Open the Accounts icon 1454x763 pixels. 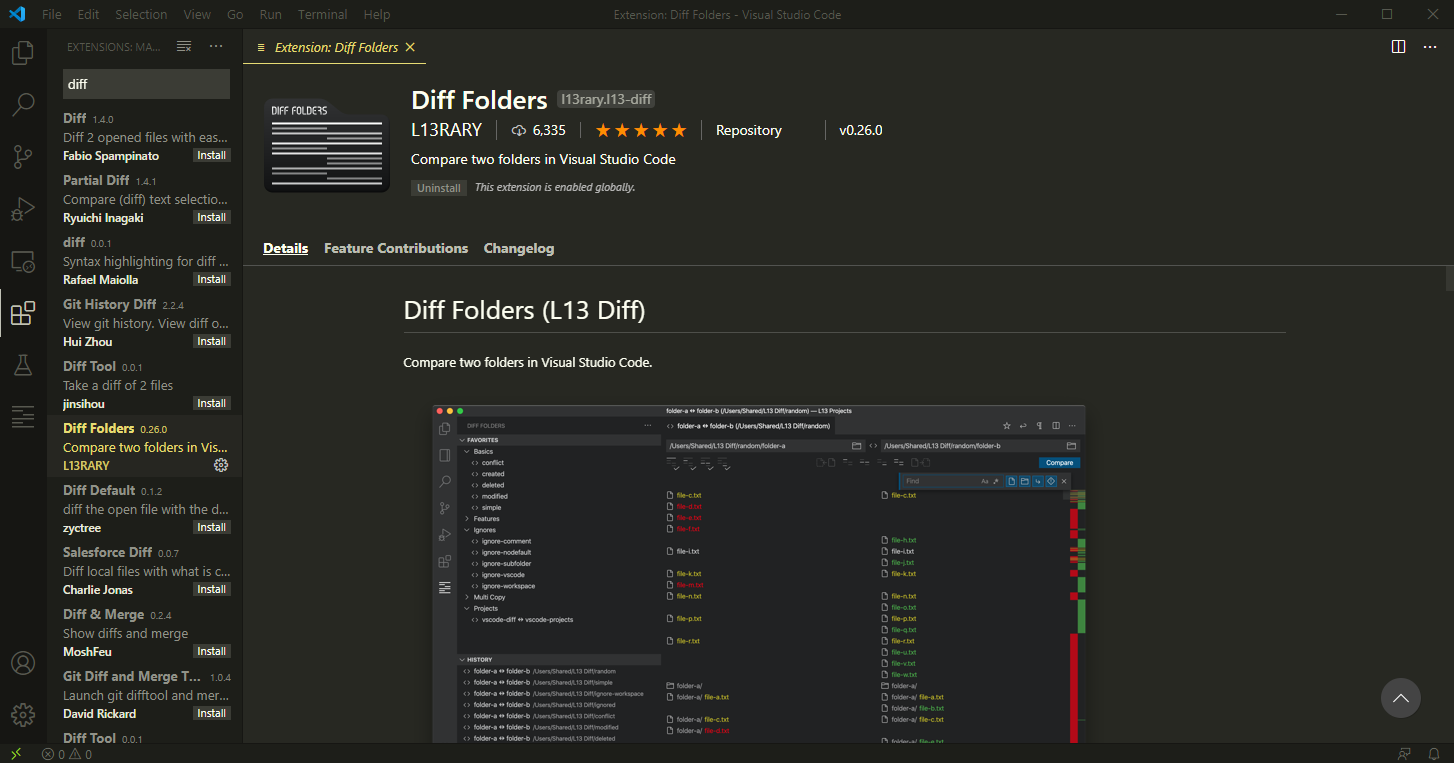[23, 663]
